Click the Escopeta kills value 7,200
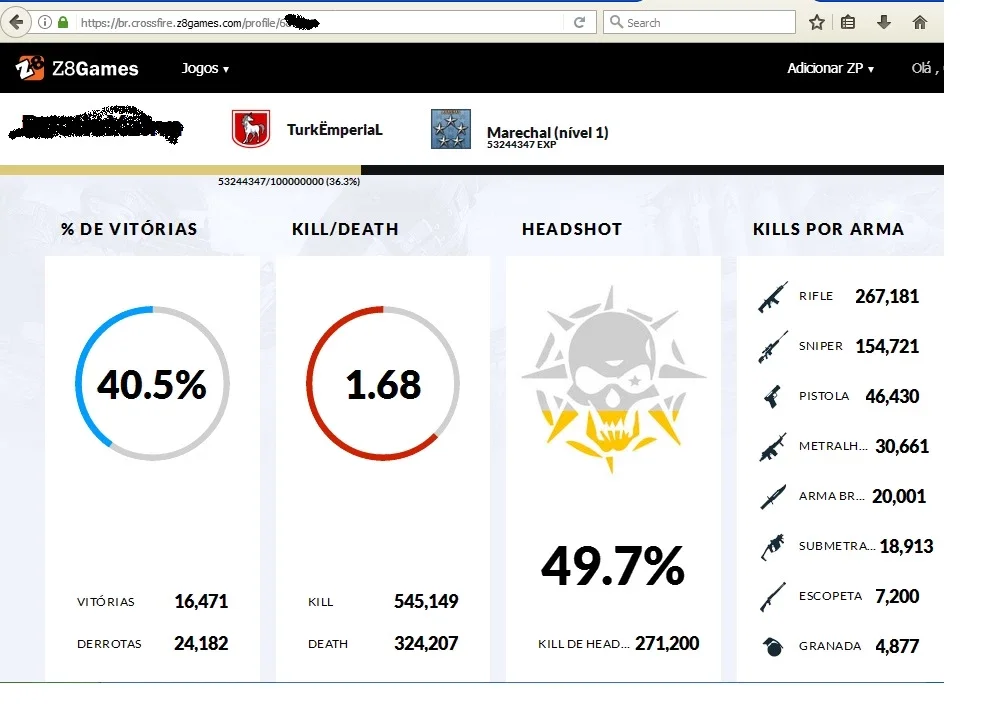Screen dimensions: 983x712 coord(897,596)
